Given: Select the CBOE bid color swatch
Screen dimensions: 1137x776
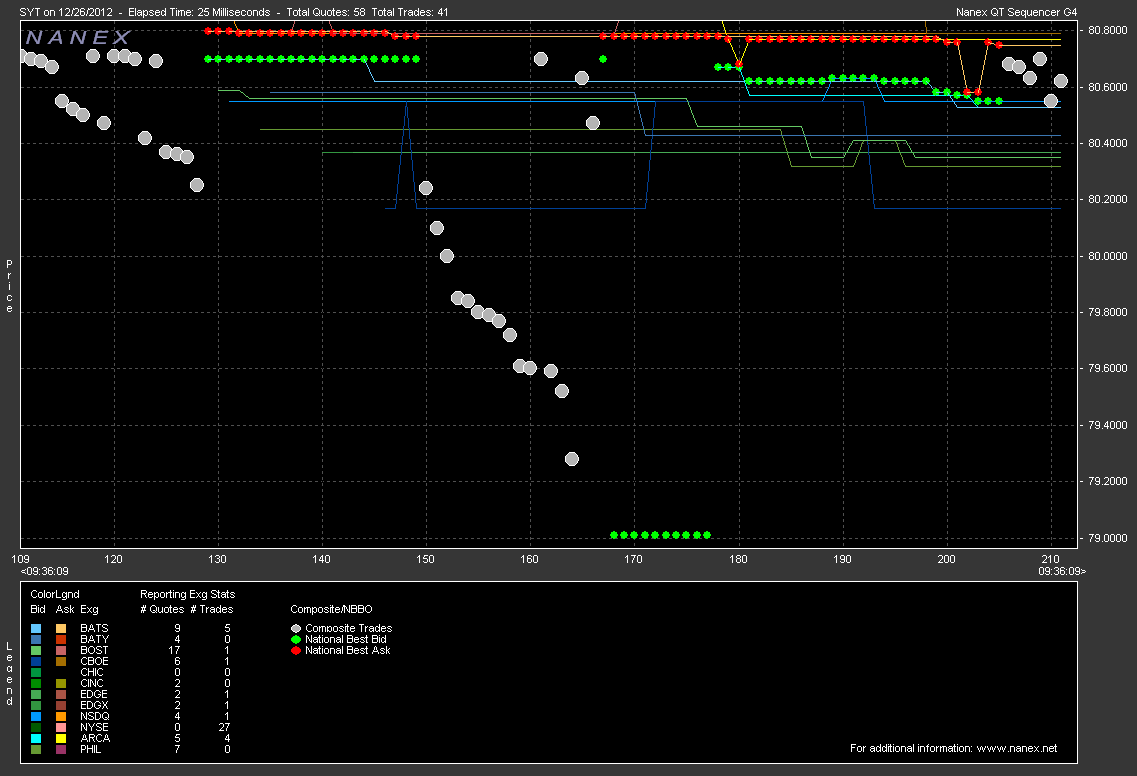Looking at the screenshot, I should tap(36, 661).
